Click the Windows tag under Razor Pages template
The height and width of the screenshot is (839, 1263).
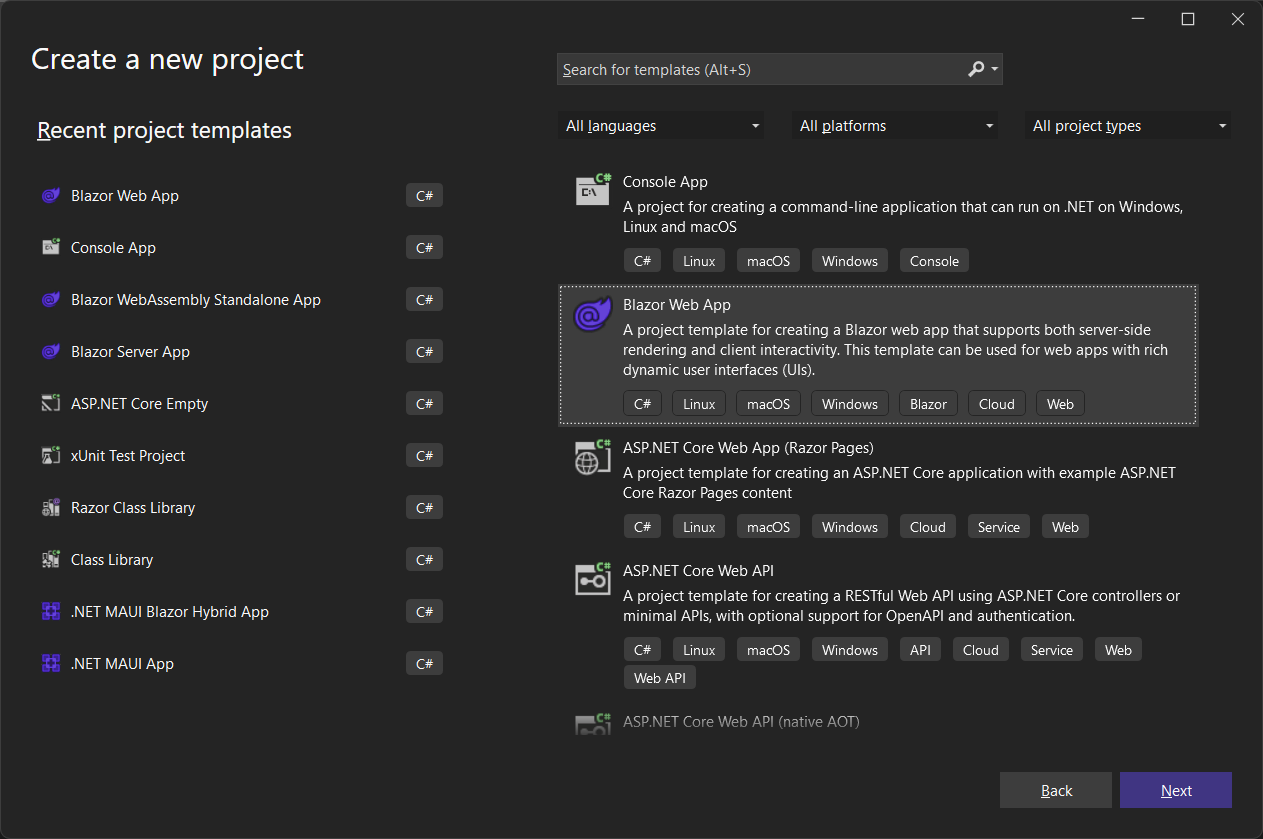[x=849, y=527]
